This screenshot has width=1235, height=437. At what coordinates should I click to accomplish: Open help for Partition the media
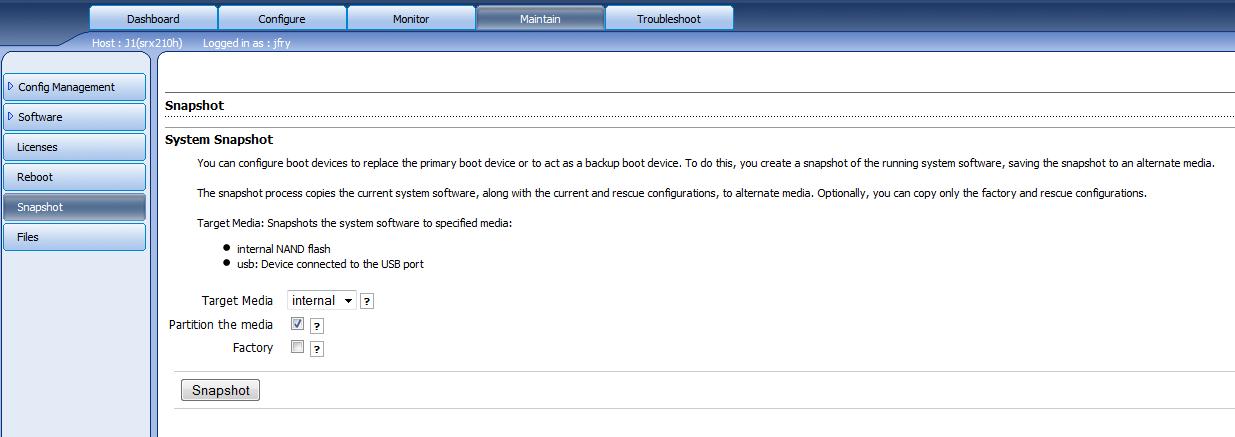click(317, 326)
